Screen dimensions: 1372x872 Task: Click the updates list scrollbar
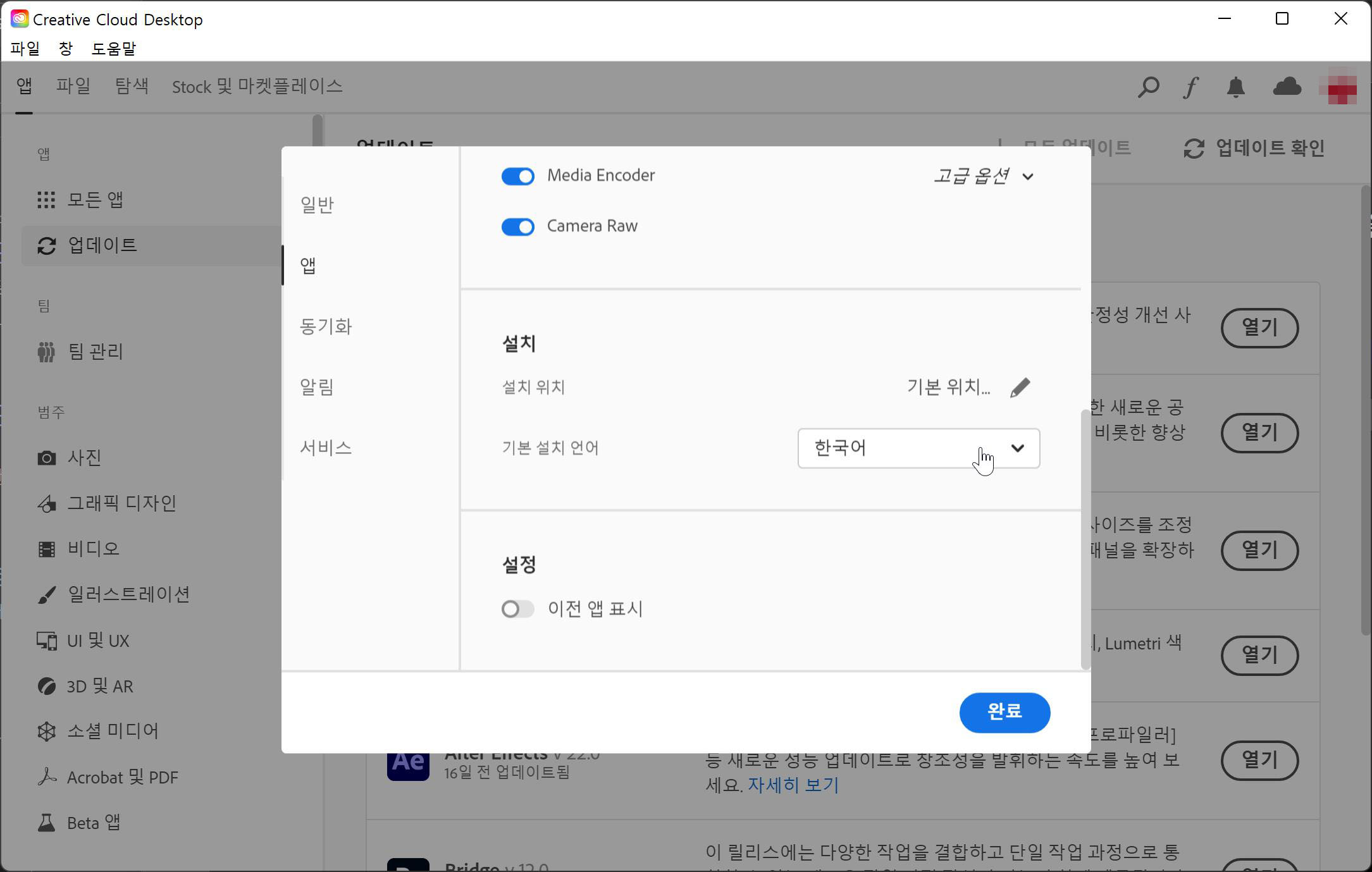(1365, 410)
